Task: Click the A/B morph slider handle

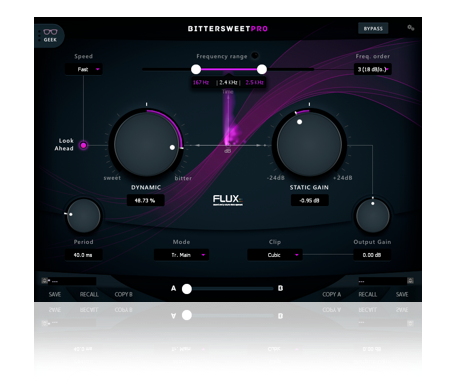Action: coord(187,289)
